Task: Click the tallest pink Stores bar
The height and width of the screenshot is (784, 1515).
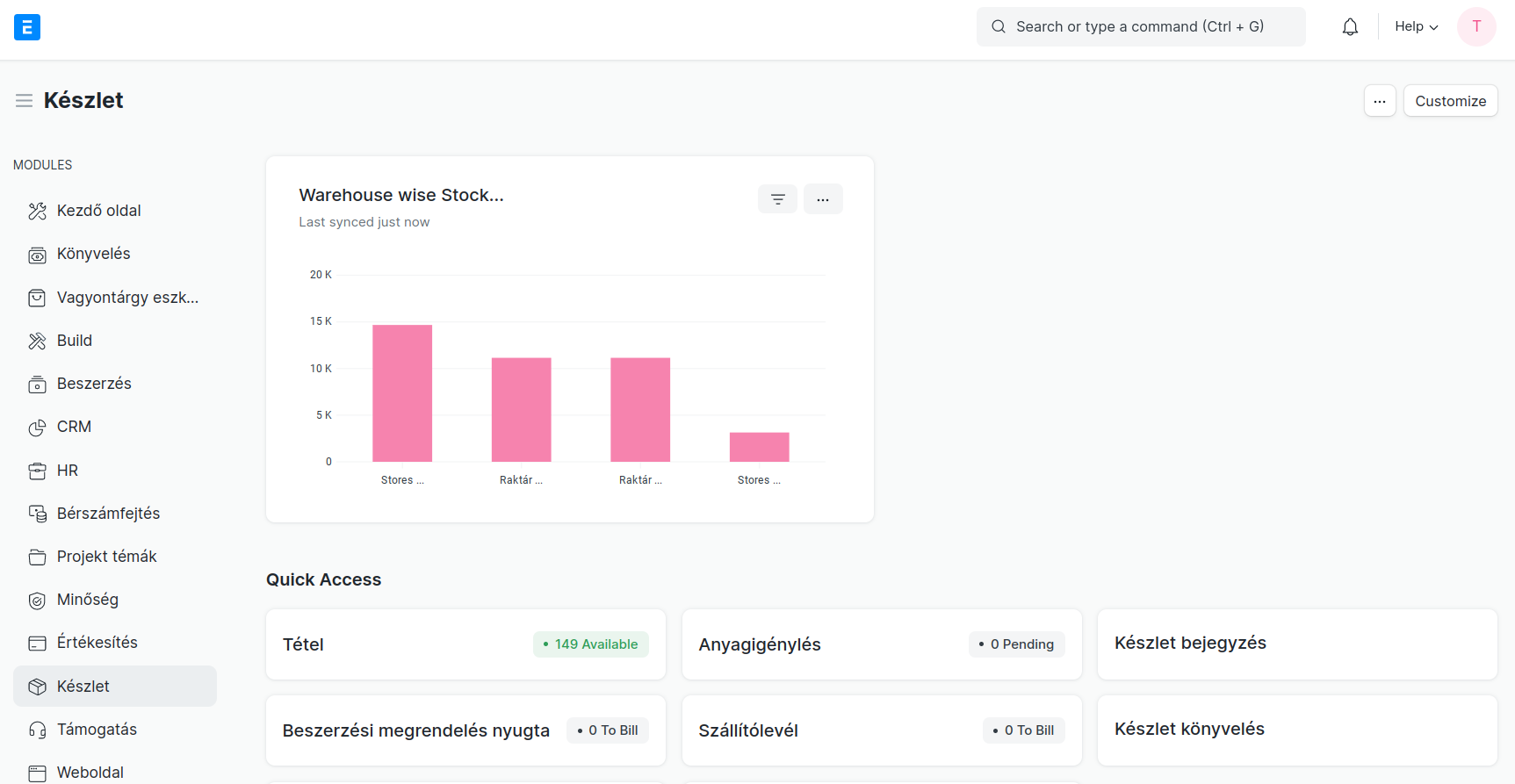Action: (402, 393)
